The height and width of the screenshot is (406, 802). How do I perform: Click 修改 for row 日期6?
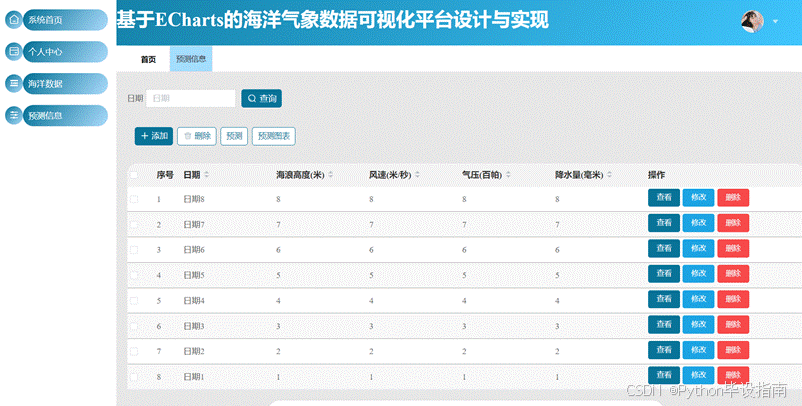[698, 249]
